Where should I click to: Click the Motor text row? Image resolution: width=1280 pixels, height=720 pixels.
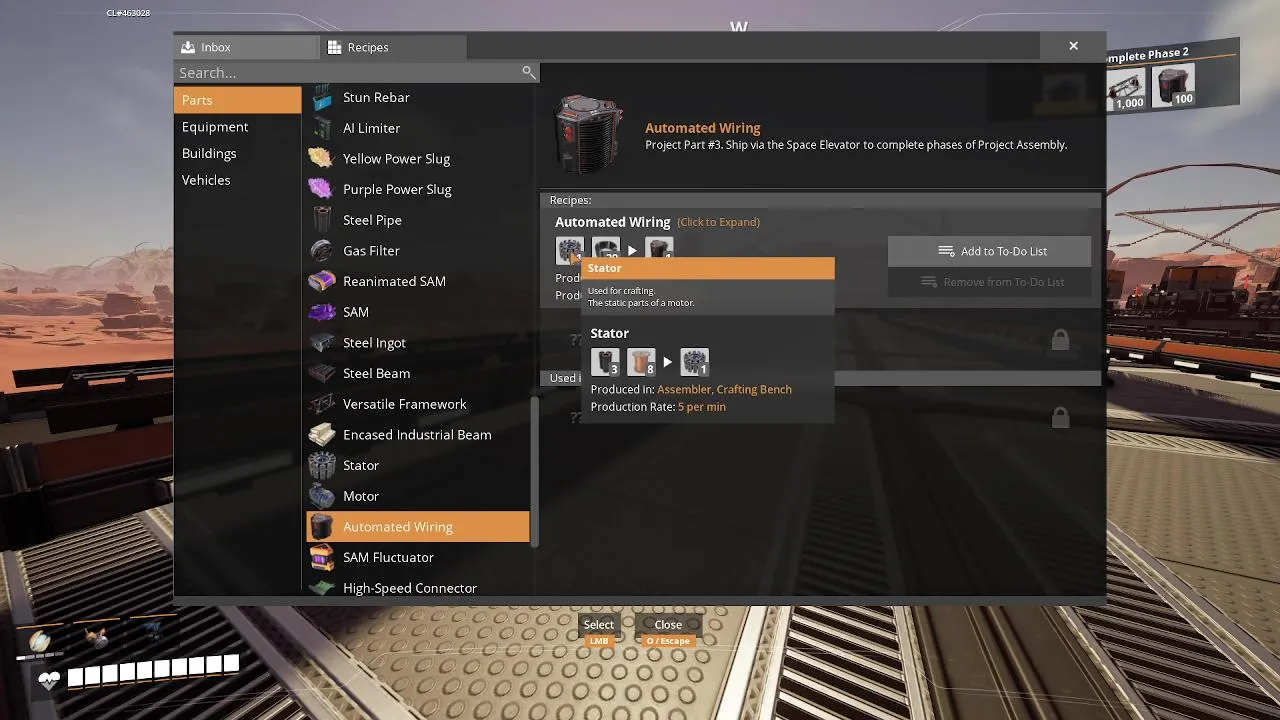point(418,496)
